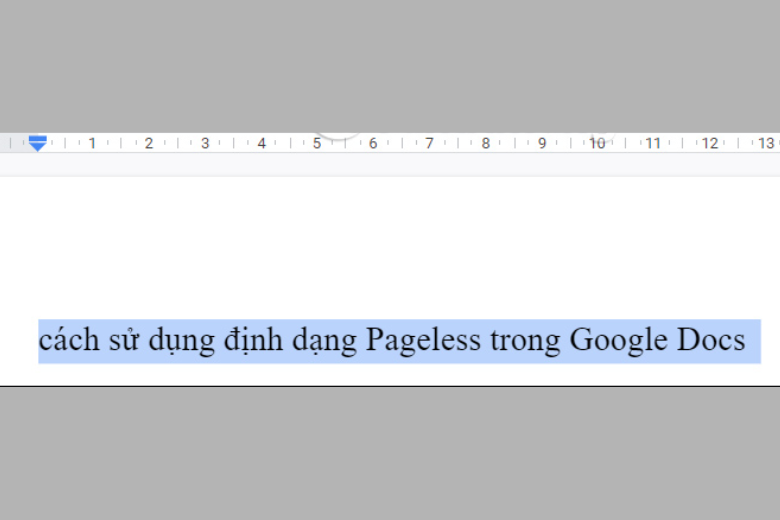Click the word "Pageless" in the document
Screen dimensions: 780x520
pos(423,341)
